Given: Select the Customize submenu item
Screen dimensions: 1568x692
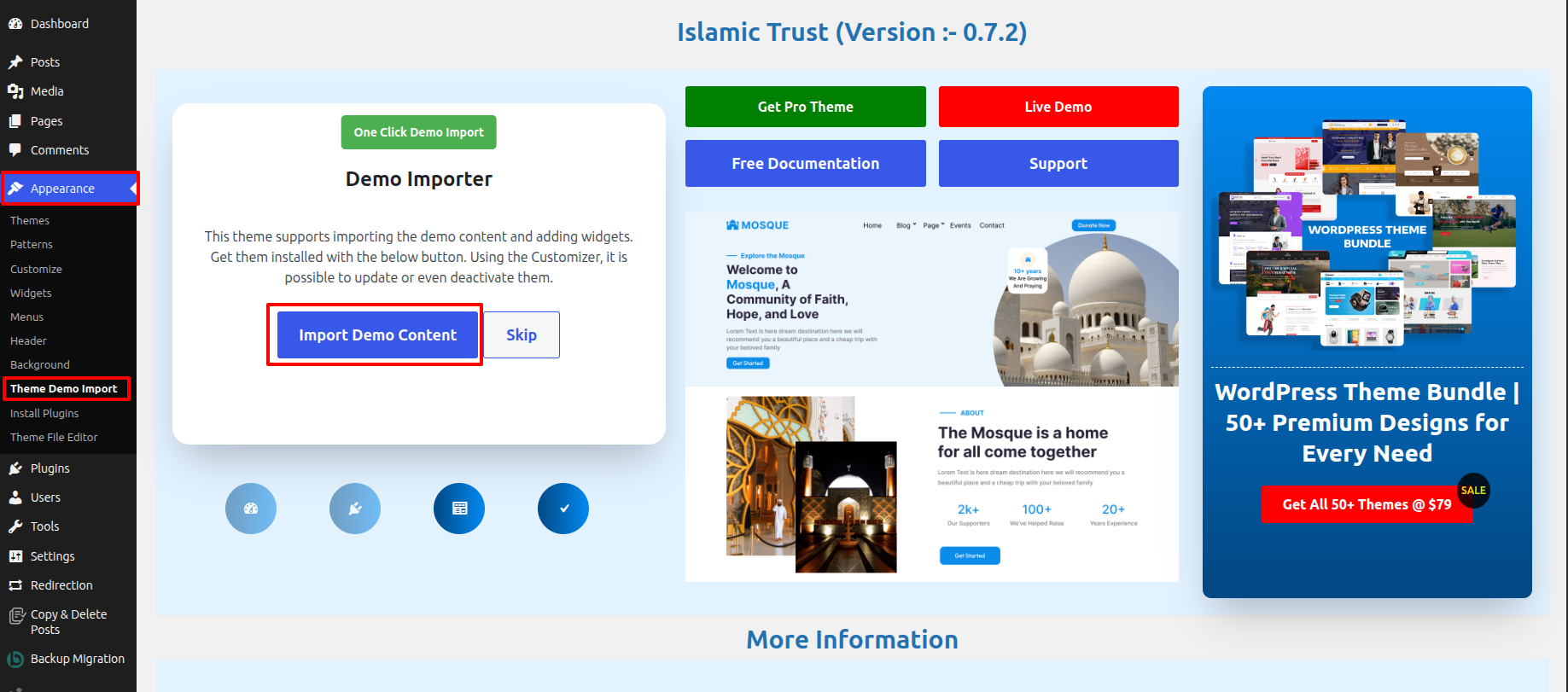Looking at the screenshot, I should click(x=36, y=269).
